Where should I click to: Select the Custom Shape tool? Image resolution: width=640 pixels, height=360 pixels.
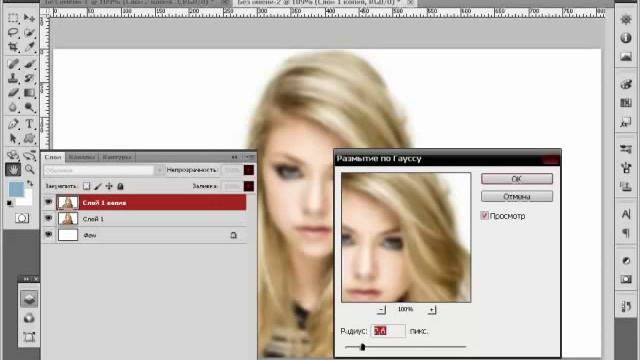click(x=29, y=138)
